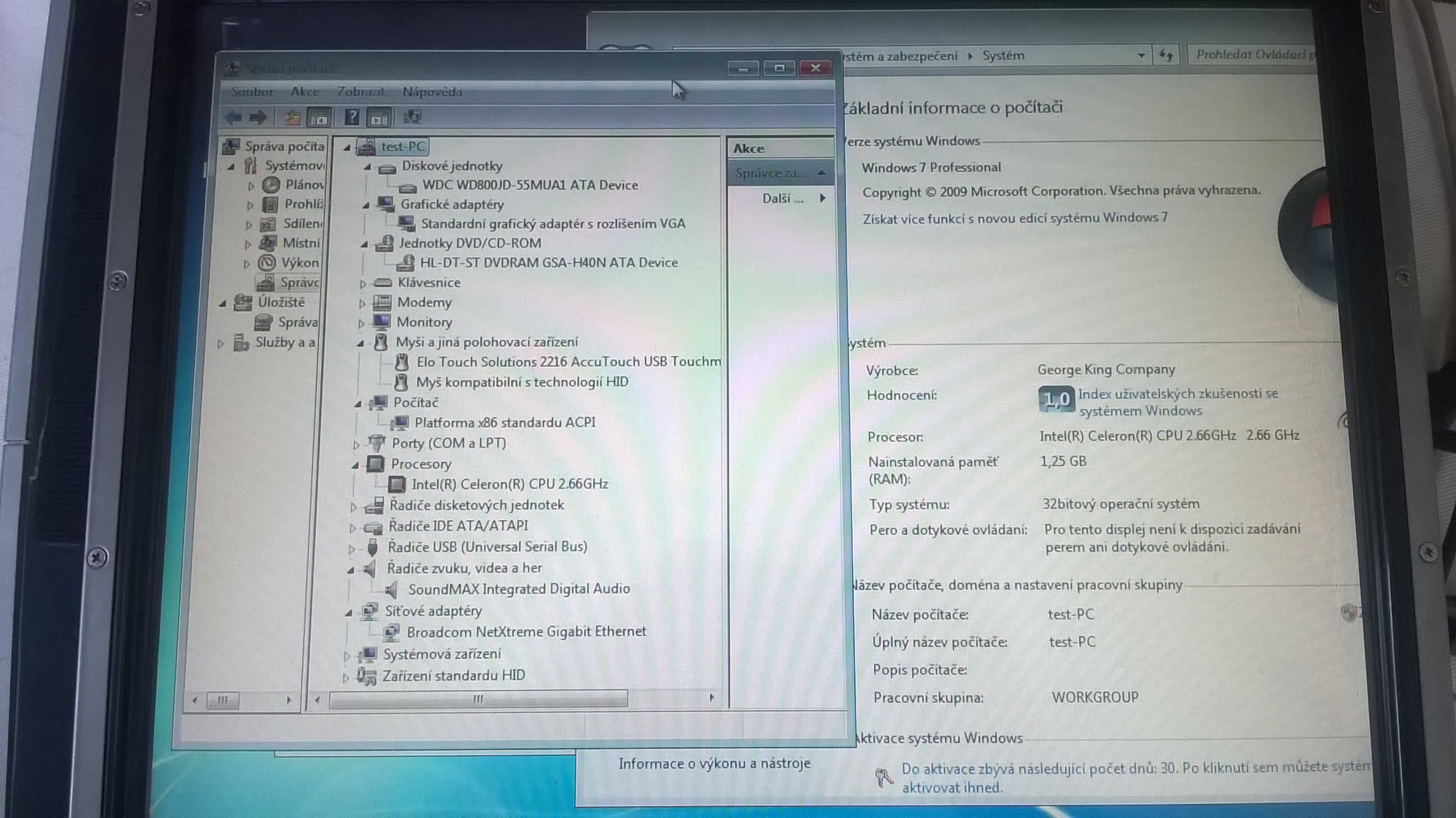This screenshot has width=1456, height=818.
Task: Open the Zobrazit menu
Action: [x=360, y=92]
